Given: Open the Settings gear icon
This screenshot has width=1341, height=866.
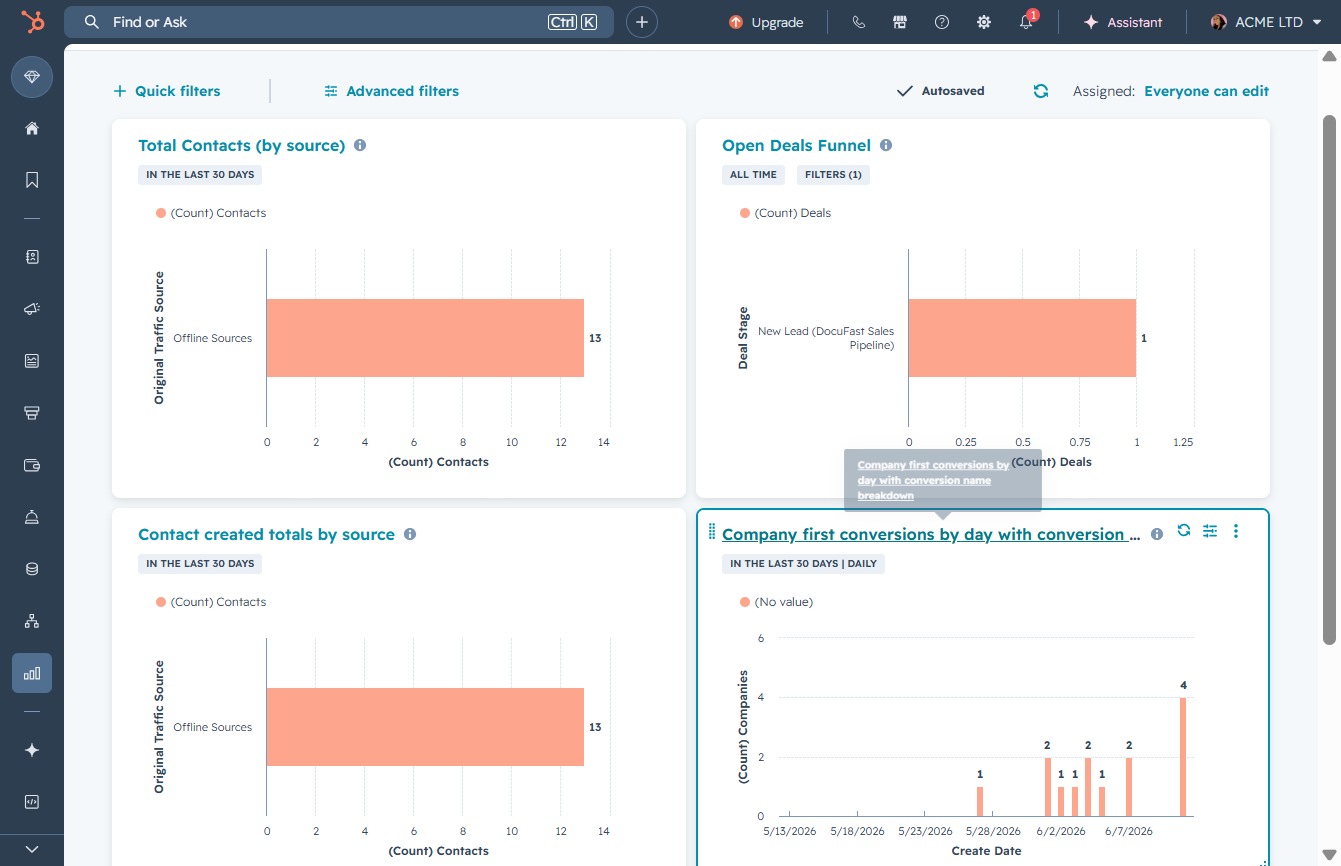Looking at the screenshot, I should (984, 22).
